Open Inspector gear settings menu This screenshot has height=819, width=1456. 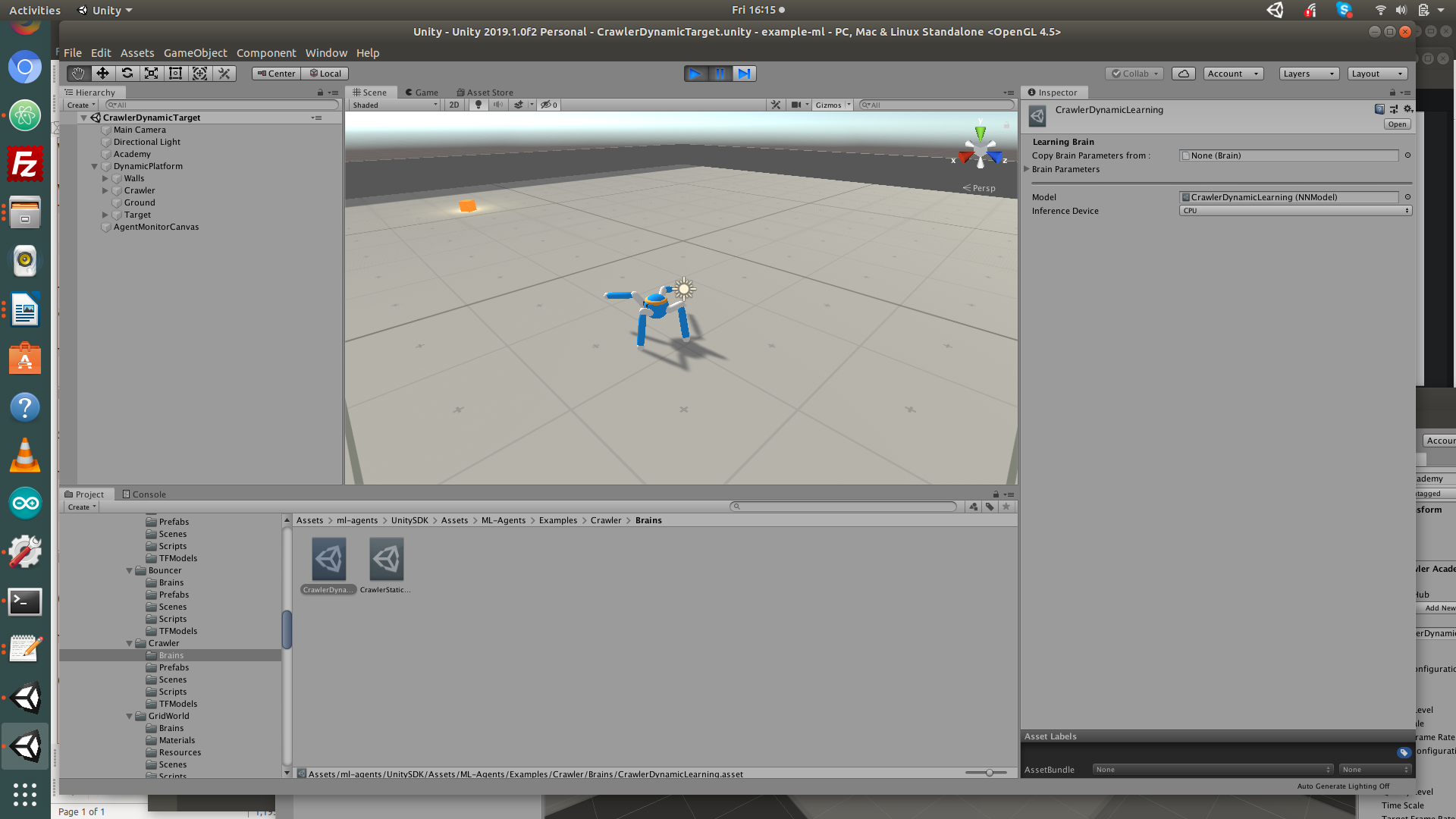click(1407, 109)
